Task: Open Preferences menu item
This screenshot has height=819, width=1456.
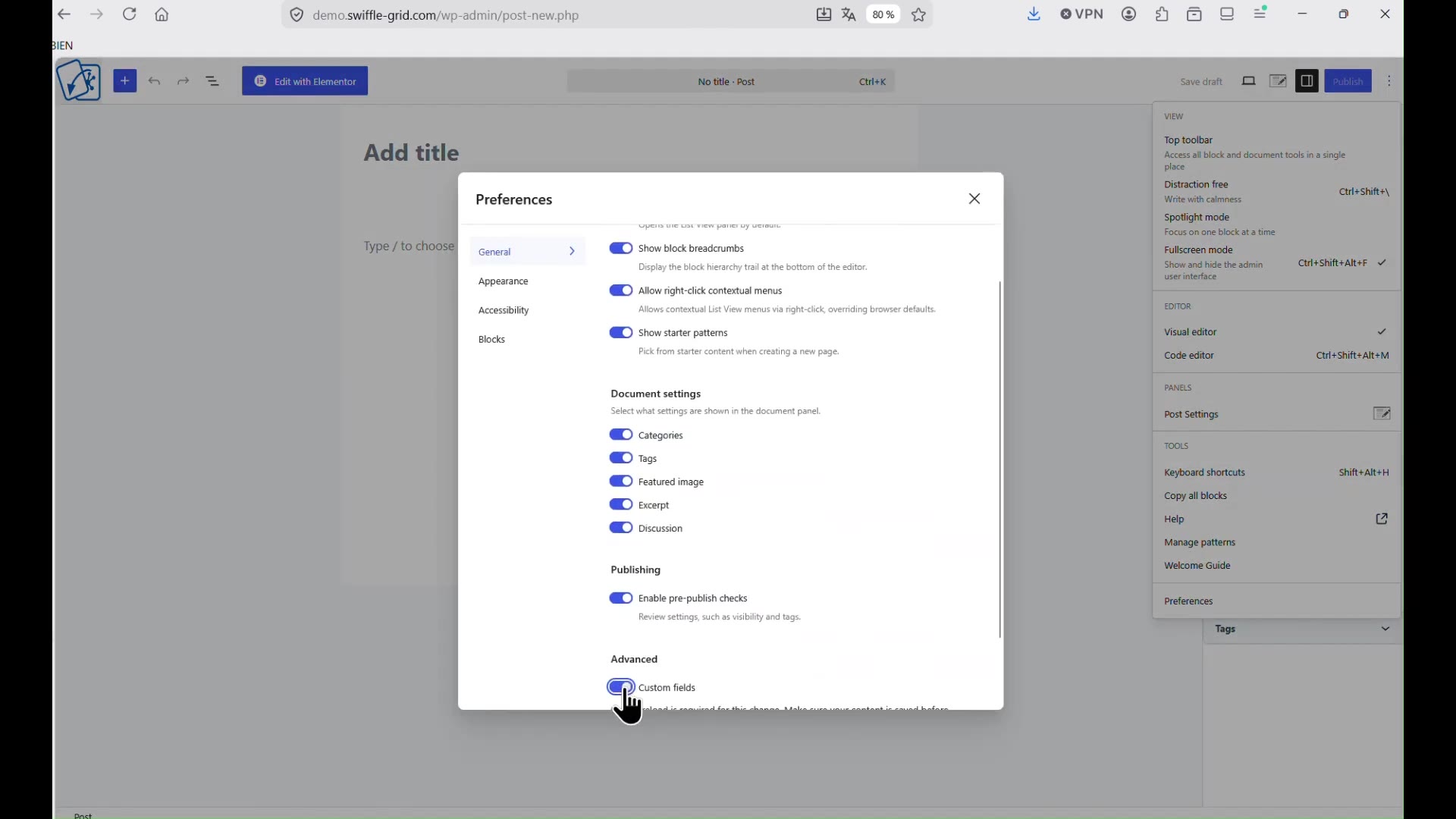Action: tap(1277, 602)
